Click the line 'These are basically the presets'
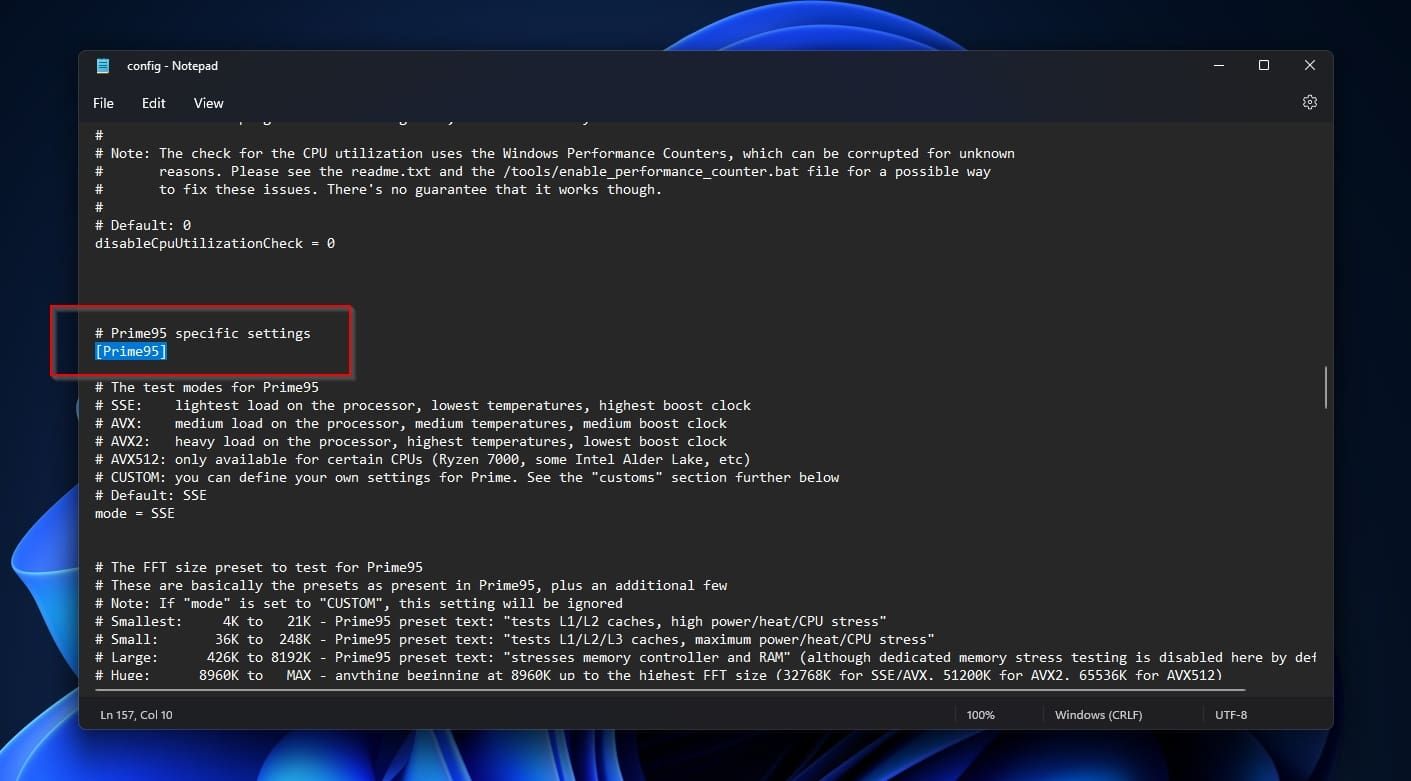The height and width of the screenshot is (781, 1411). 411,585
